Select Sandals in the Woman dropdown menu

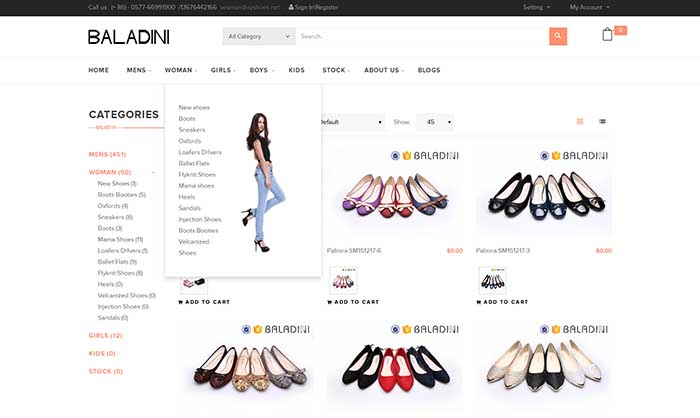tap(189, 208)
